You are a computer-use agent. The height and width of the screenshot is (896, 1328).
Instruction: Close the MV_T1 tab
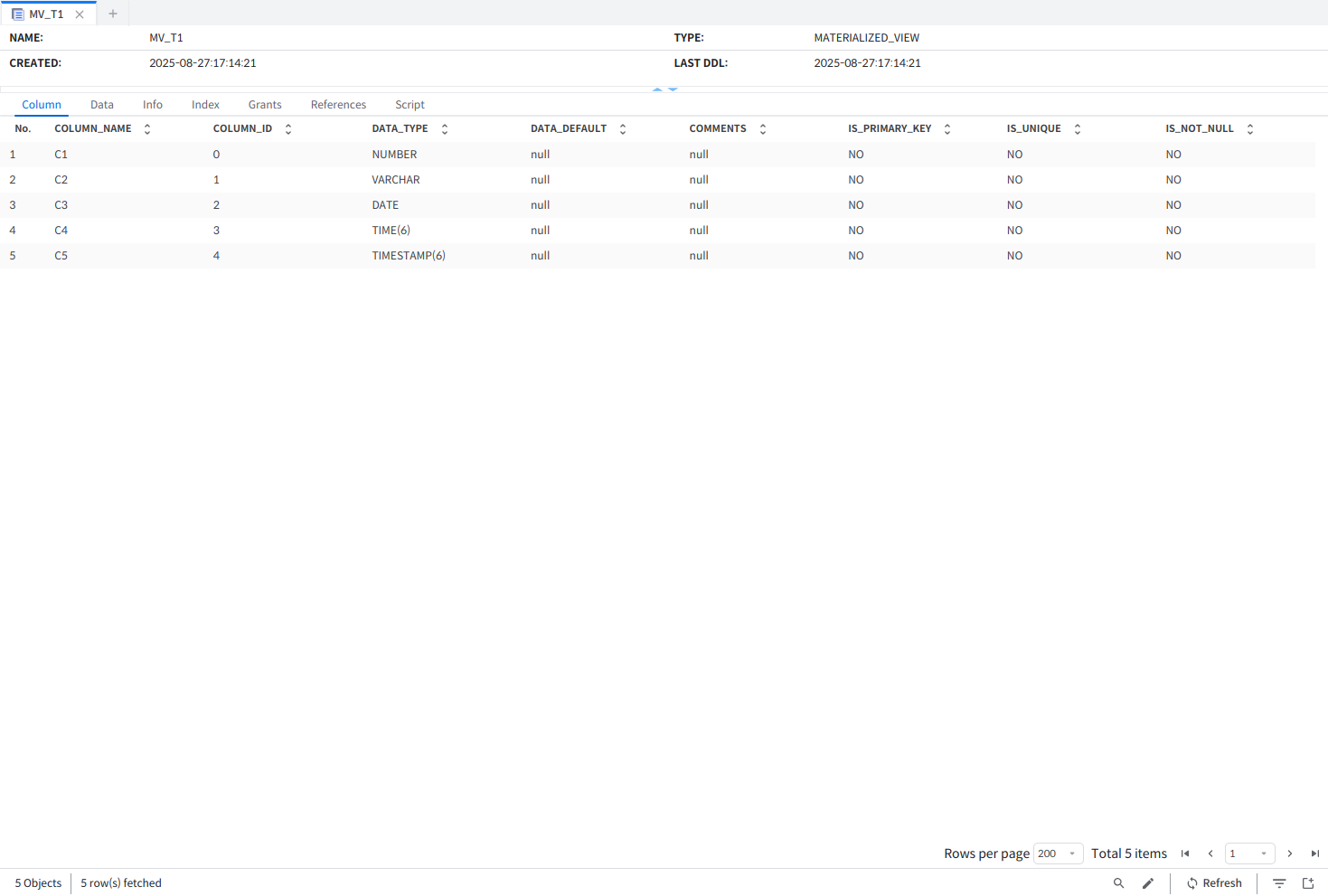point(80,14)
